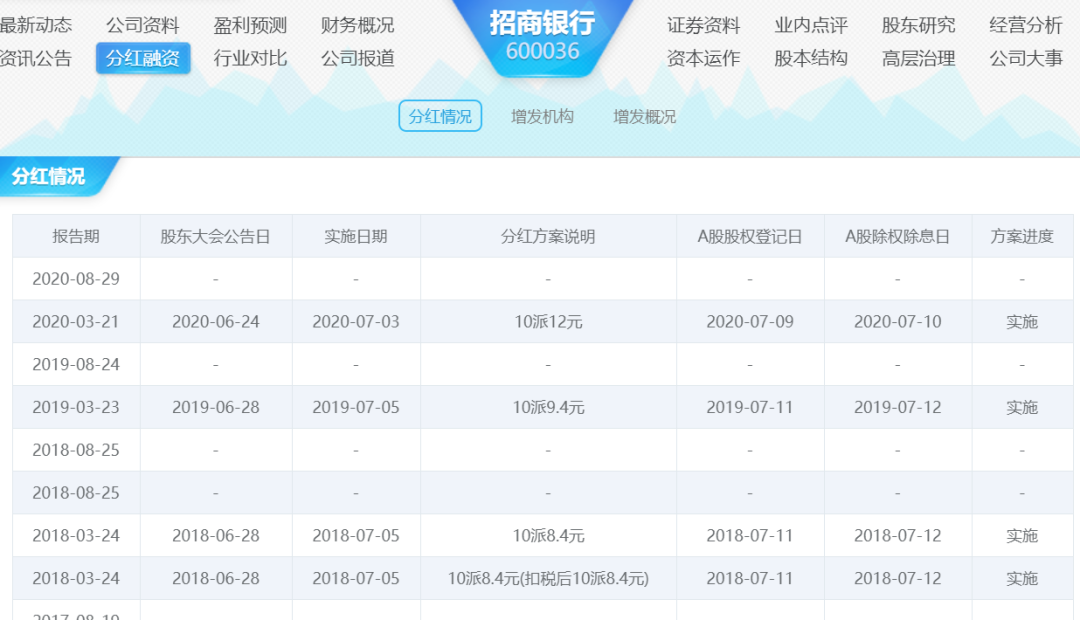Open the 股本结构 navigation item
Image resolution: width=1080 pixels, height=620 pixels.
811,59
